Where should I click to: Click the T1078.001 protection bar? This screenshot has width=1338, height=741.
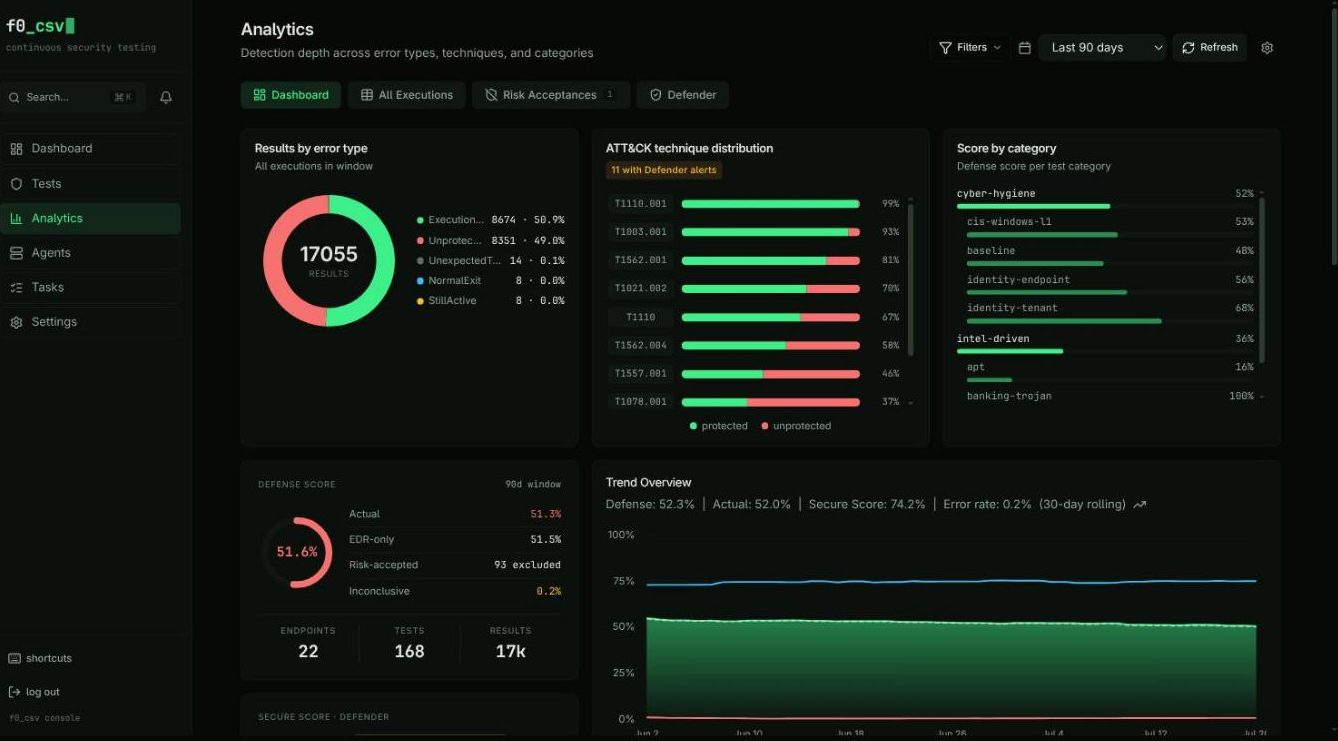770,402
